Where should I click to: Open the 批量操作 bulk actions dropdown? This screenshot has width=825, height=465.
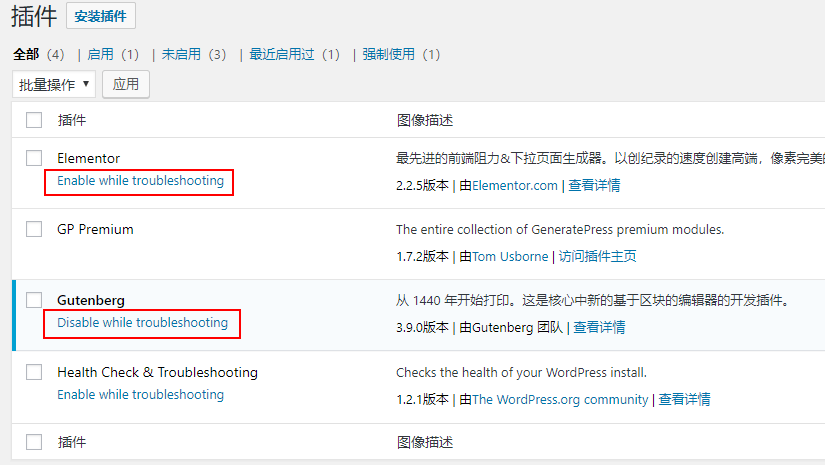[54, 85]
